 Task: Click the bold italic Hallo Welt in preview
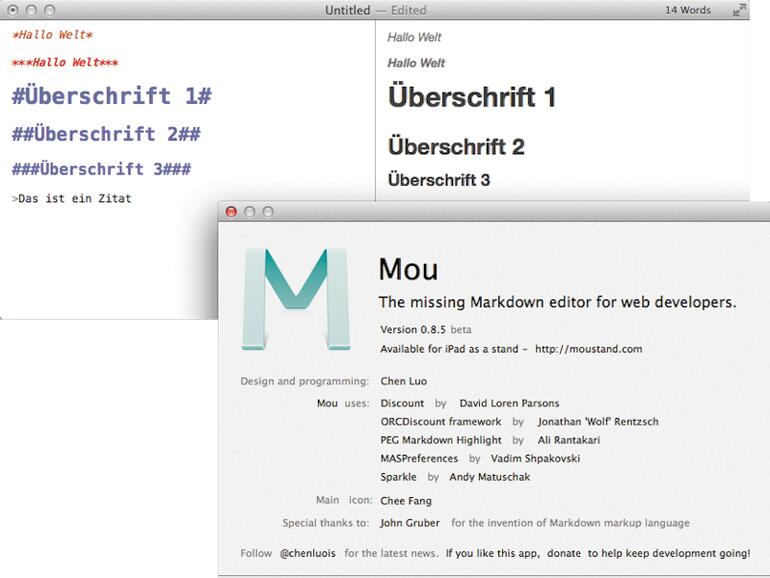[416, 63]
